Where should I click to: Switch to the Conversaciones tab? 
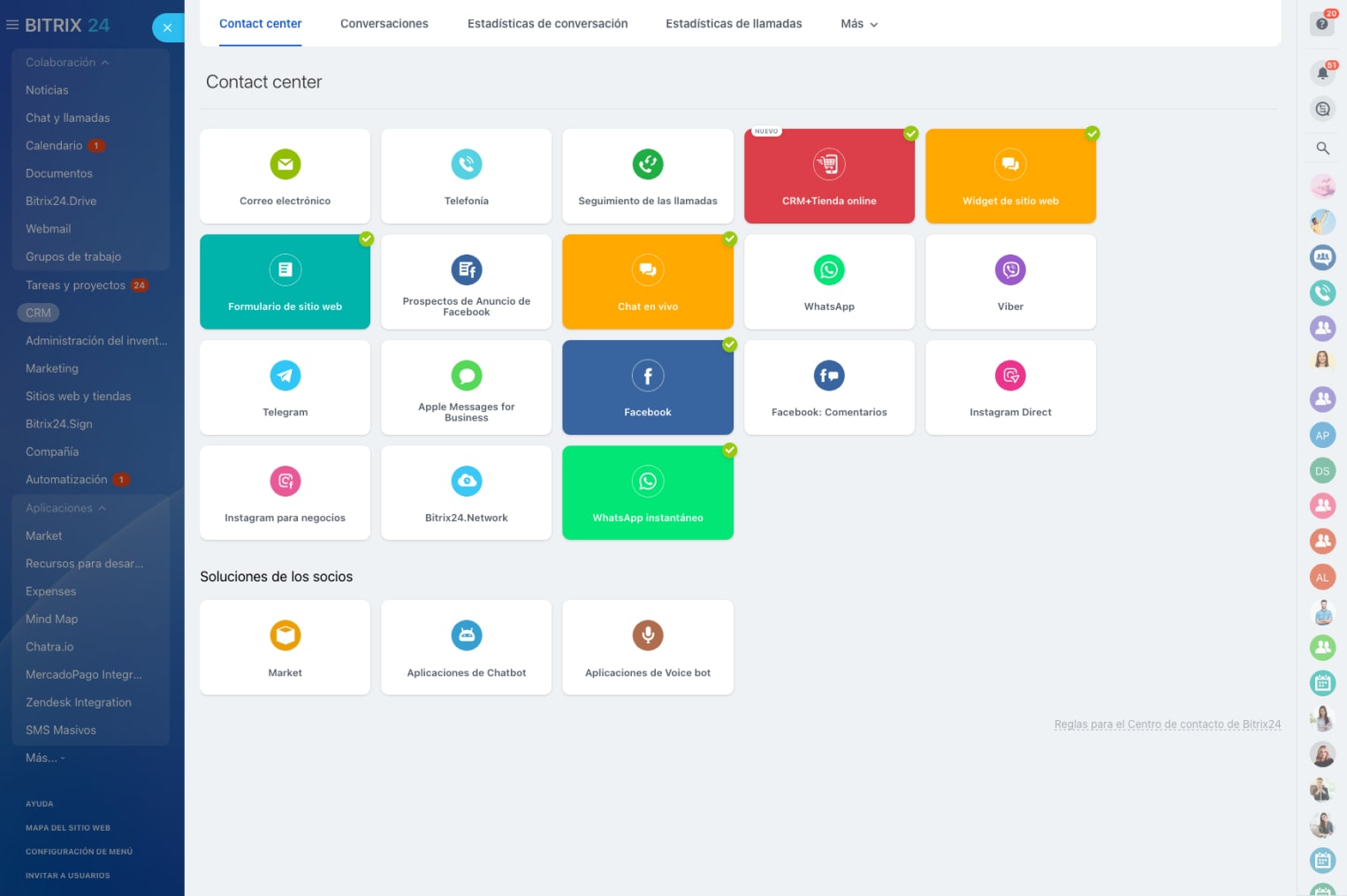click(x=384, y=24)
